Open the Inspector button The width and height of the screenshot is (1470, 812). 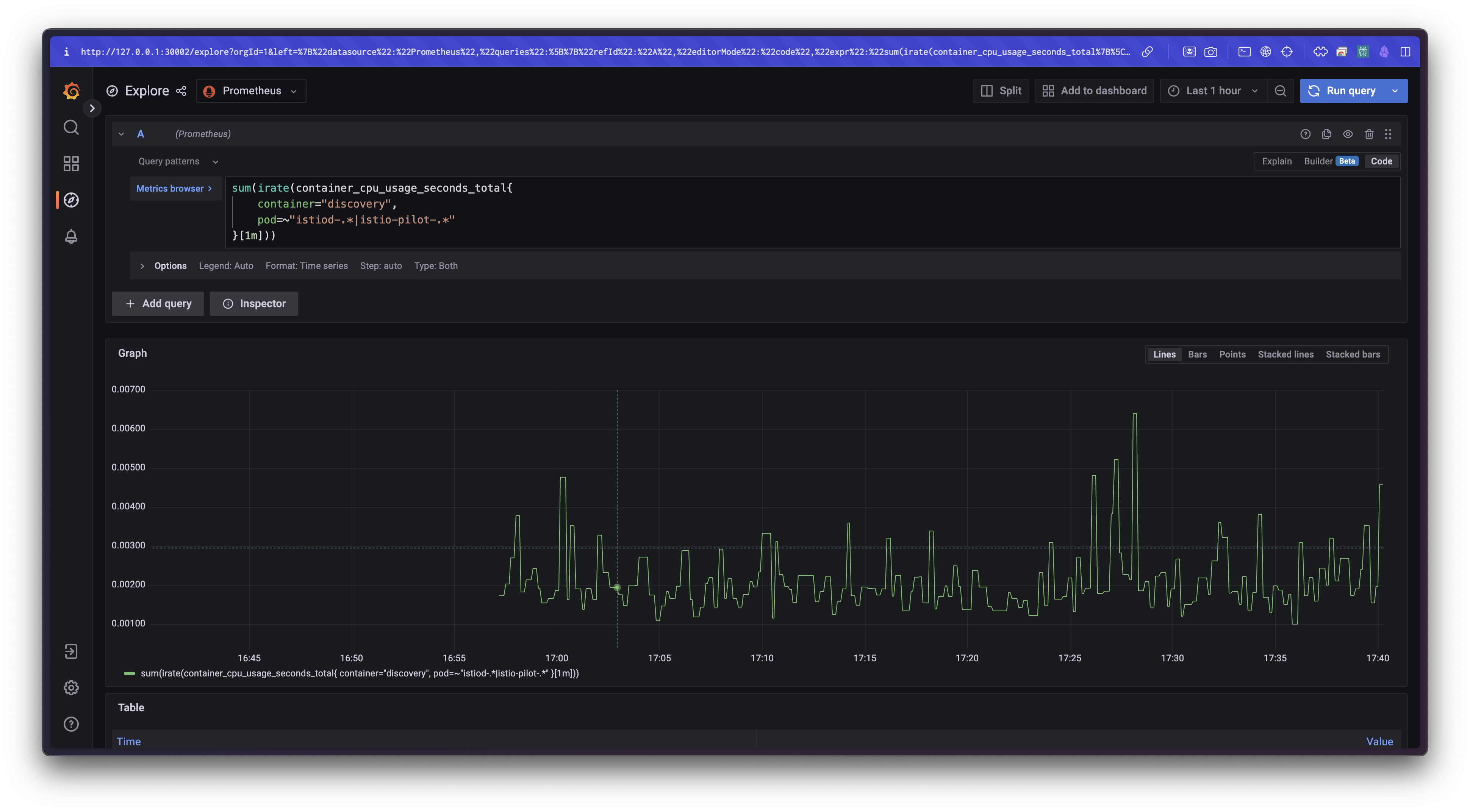coord(253,304)
